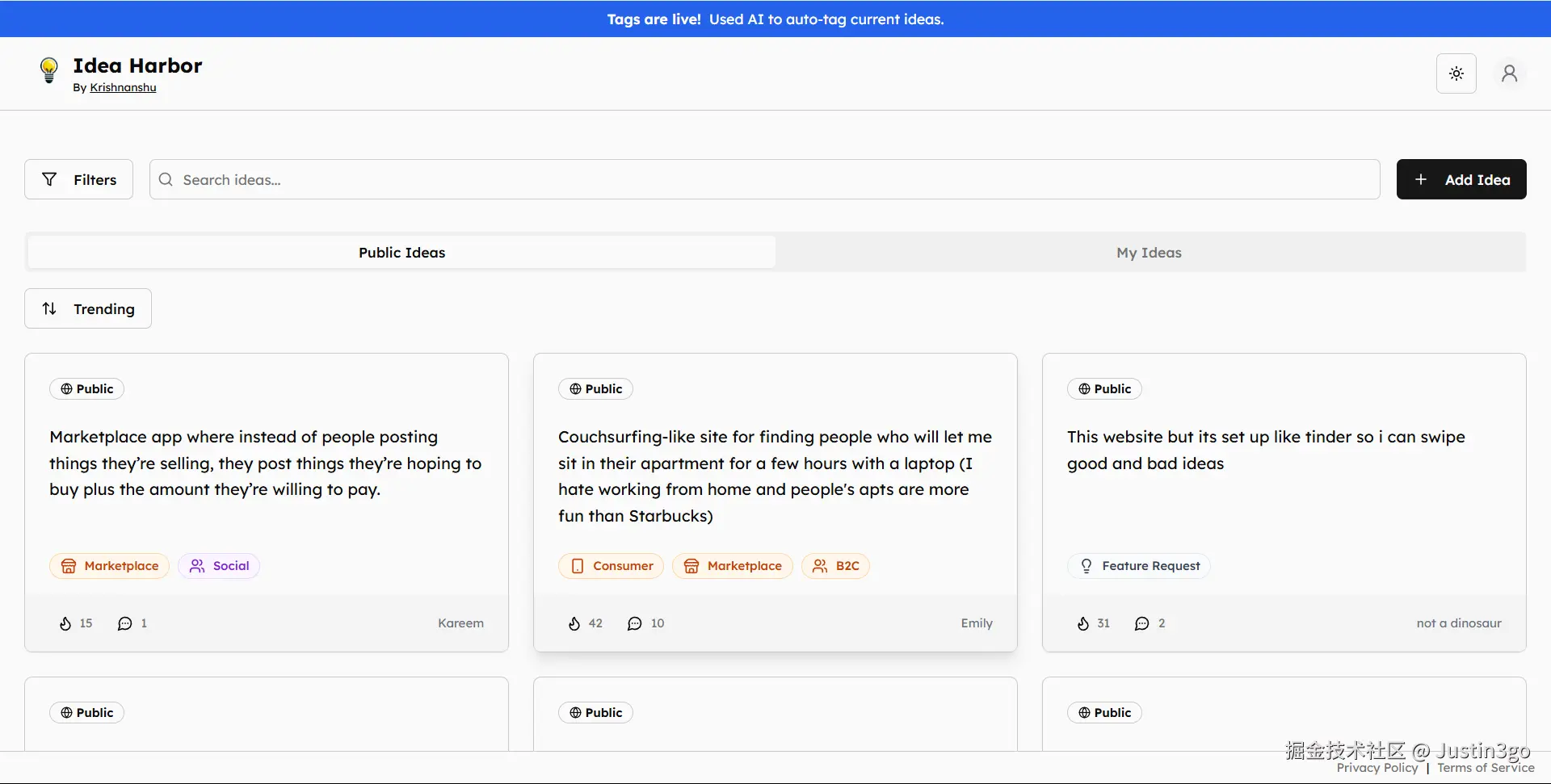Open comments on Kareem's idea
Viewport: 1551px width, 784px height.
(125, 623)
